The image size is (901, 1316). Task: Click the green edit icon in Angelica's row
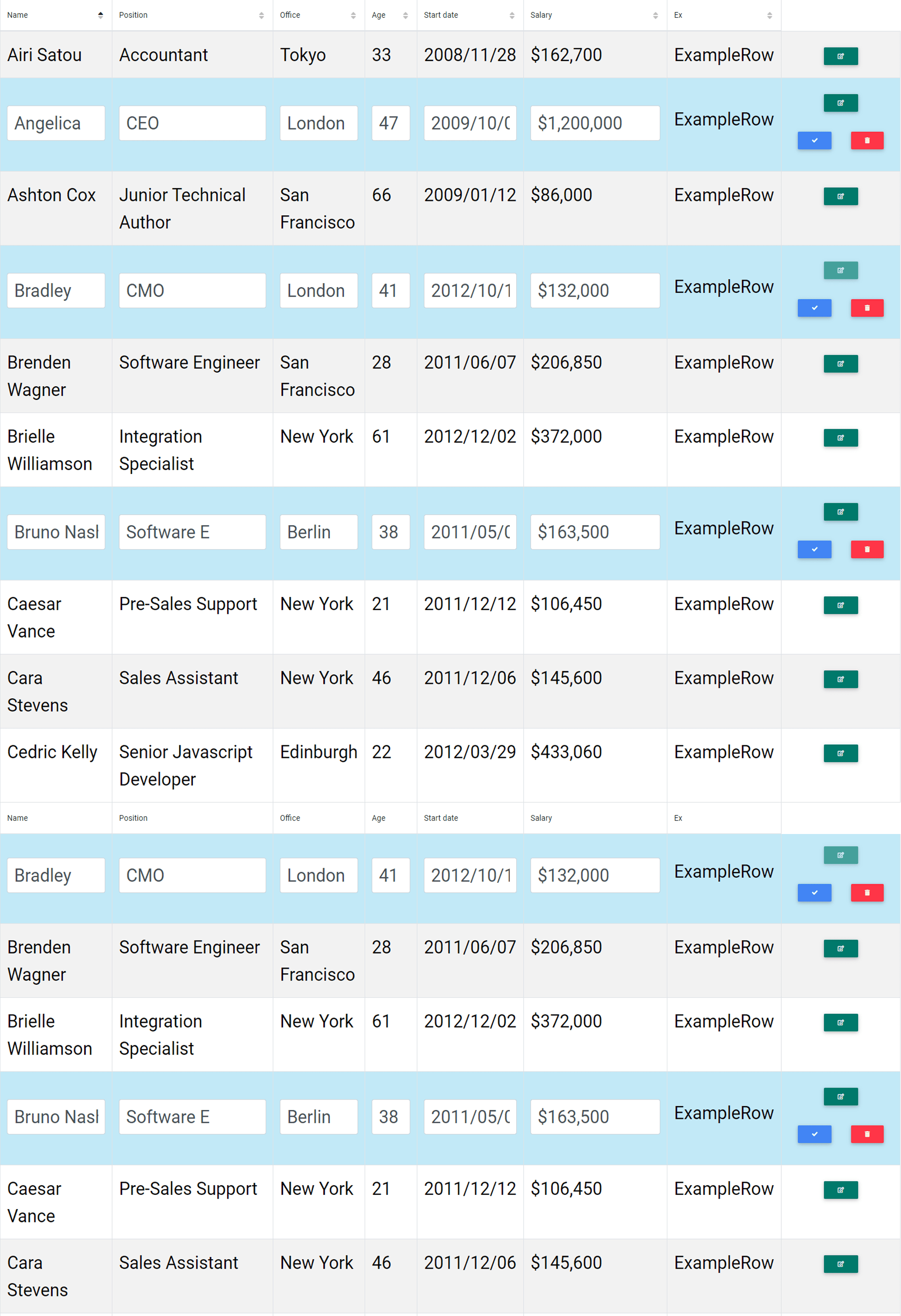click(840, 103)
